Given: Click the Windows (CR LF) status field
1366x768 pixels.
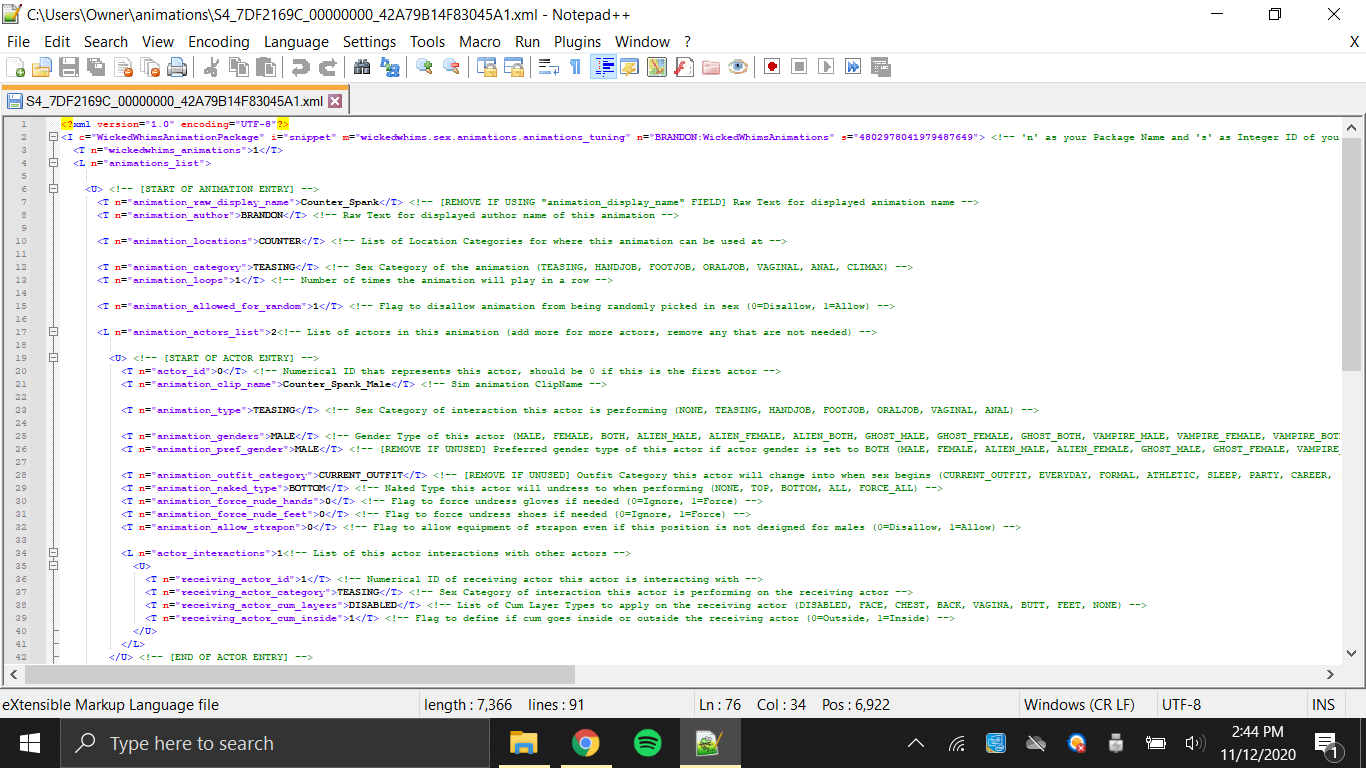Looking at the screenshot, I should point(1085,704).
